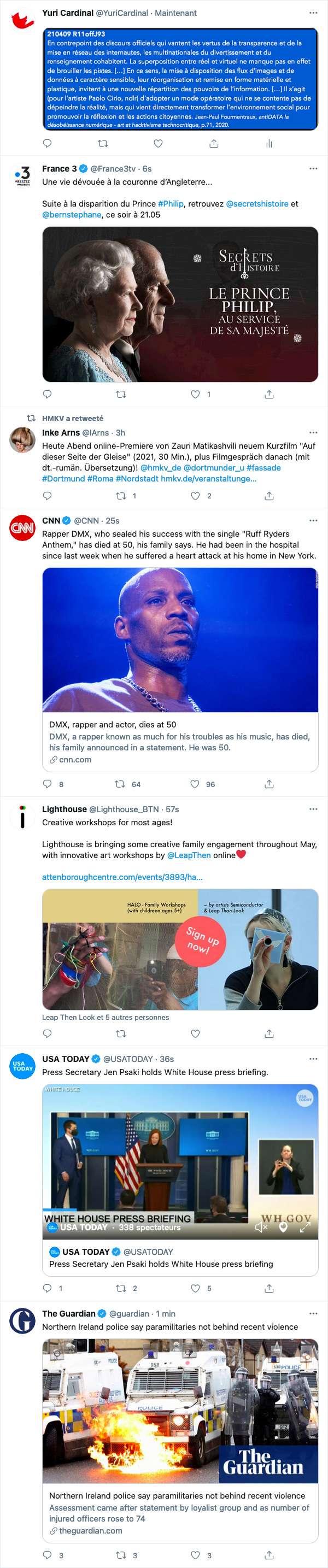
Task: Open the #Philip hashtag link
Action: click(x=171, y=204)
